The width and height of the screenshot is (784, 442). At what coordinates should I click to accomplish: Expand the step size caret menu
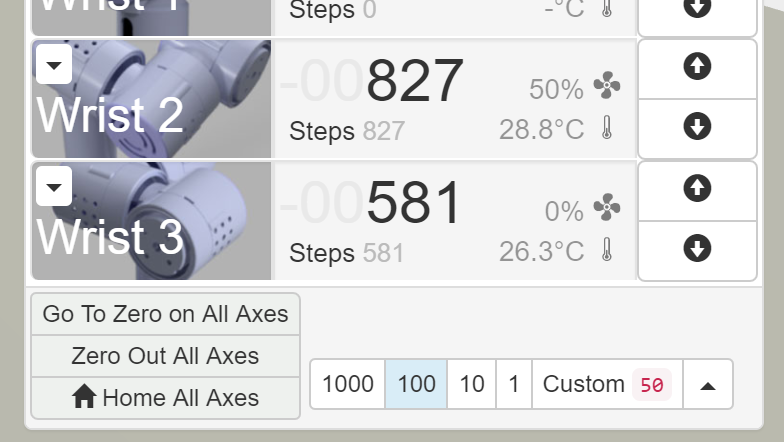click(x=708, y=384)
